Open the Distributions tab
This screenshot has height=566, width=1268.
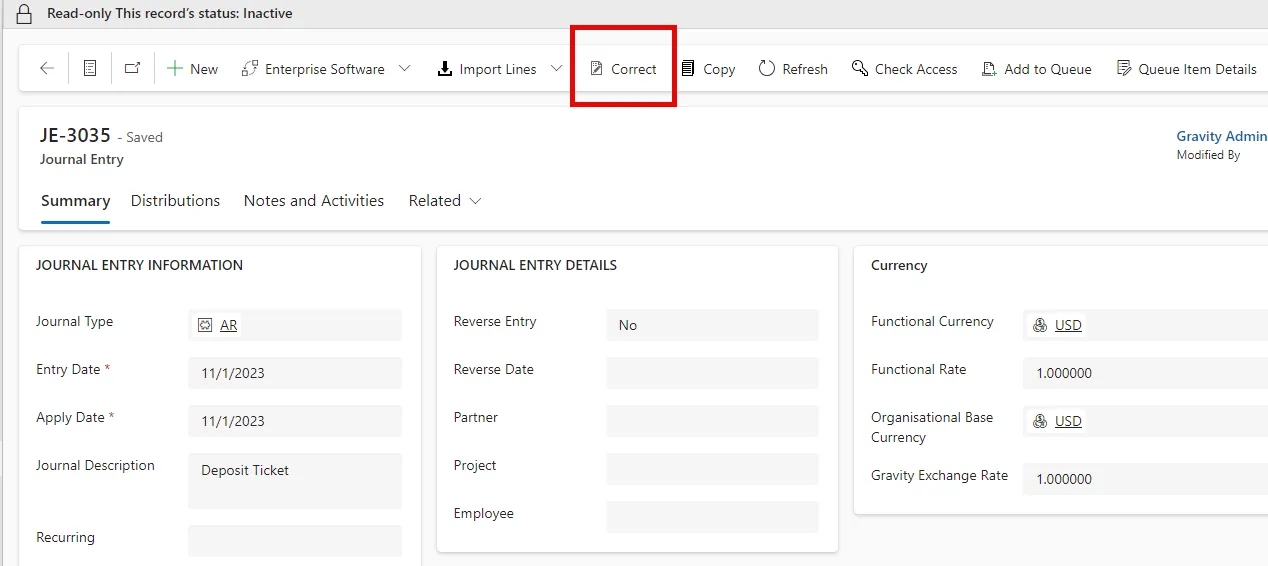175,201
